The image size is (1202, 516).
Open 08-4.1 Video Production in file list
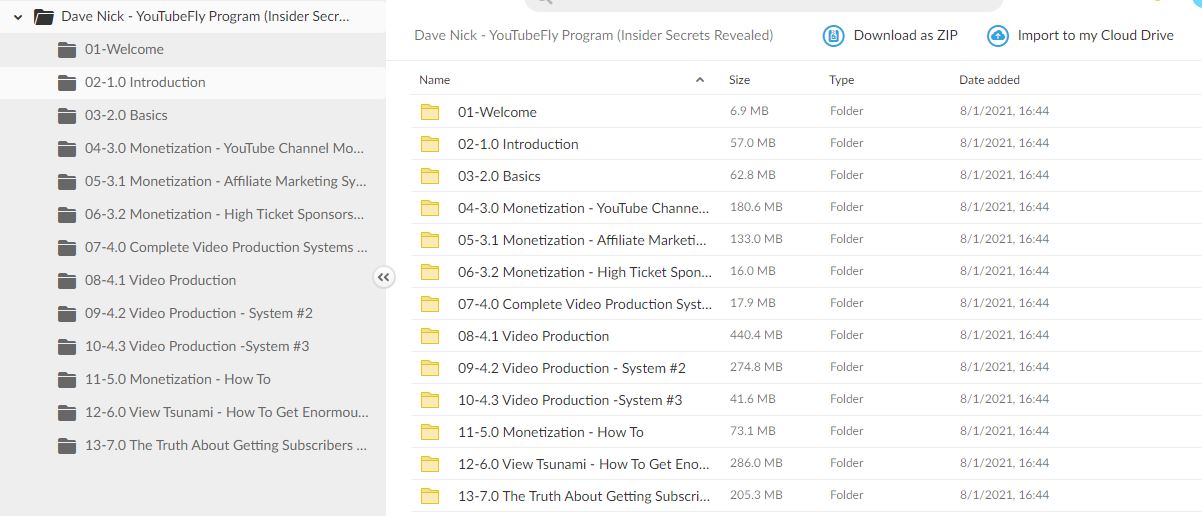[x=533, y=336]
